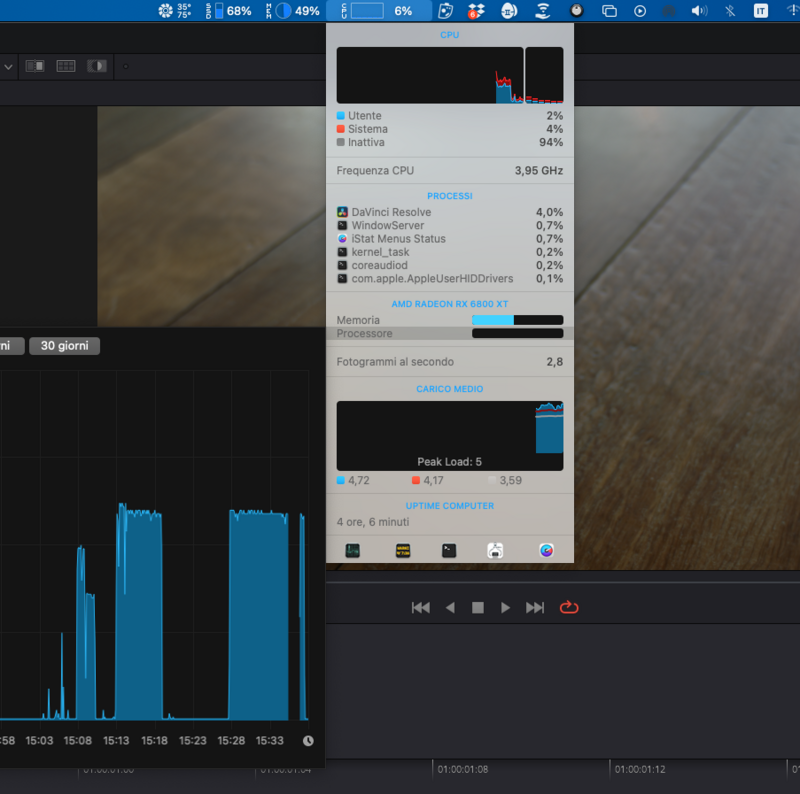The width and height of the screenshot is (800, 794).
Task: Launch Console from iStat panel footer
Action: pos(403,550)
